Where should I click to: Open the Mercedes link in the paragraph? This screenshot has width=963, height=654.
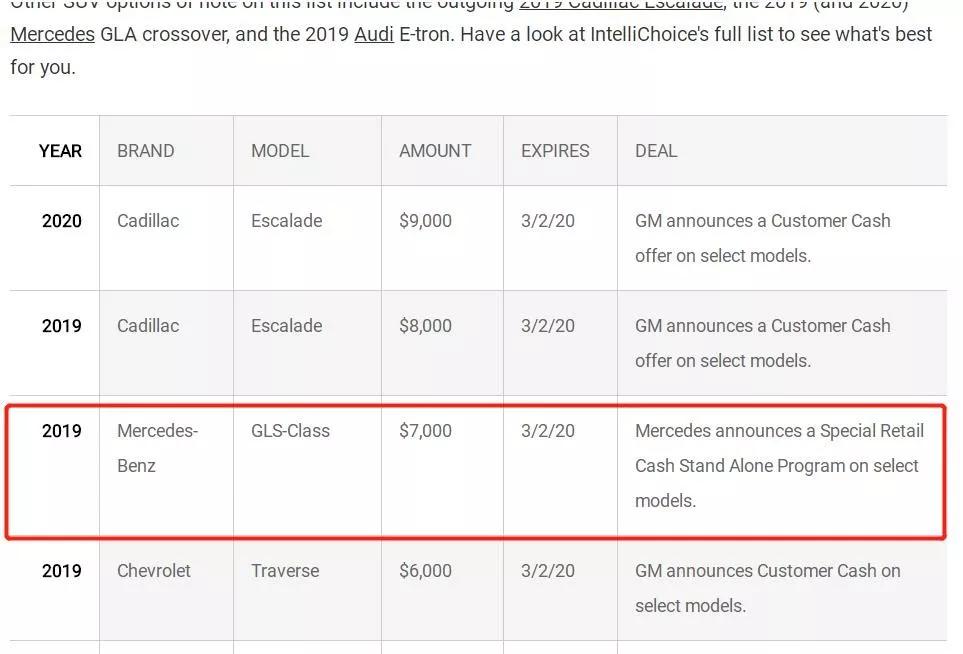click(x=52, y=34)
